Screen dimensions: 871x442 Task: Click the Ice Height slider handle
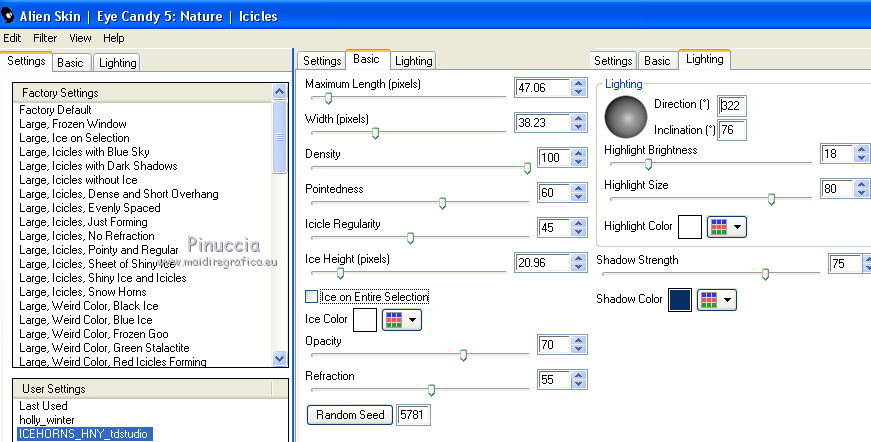point(341,273)
